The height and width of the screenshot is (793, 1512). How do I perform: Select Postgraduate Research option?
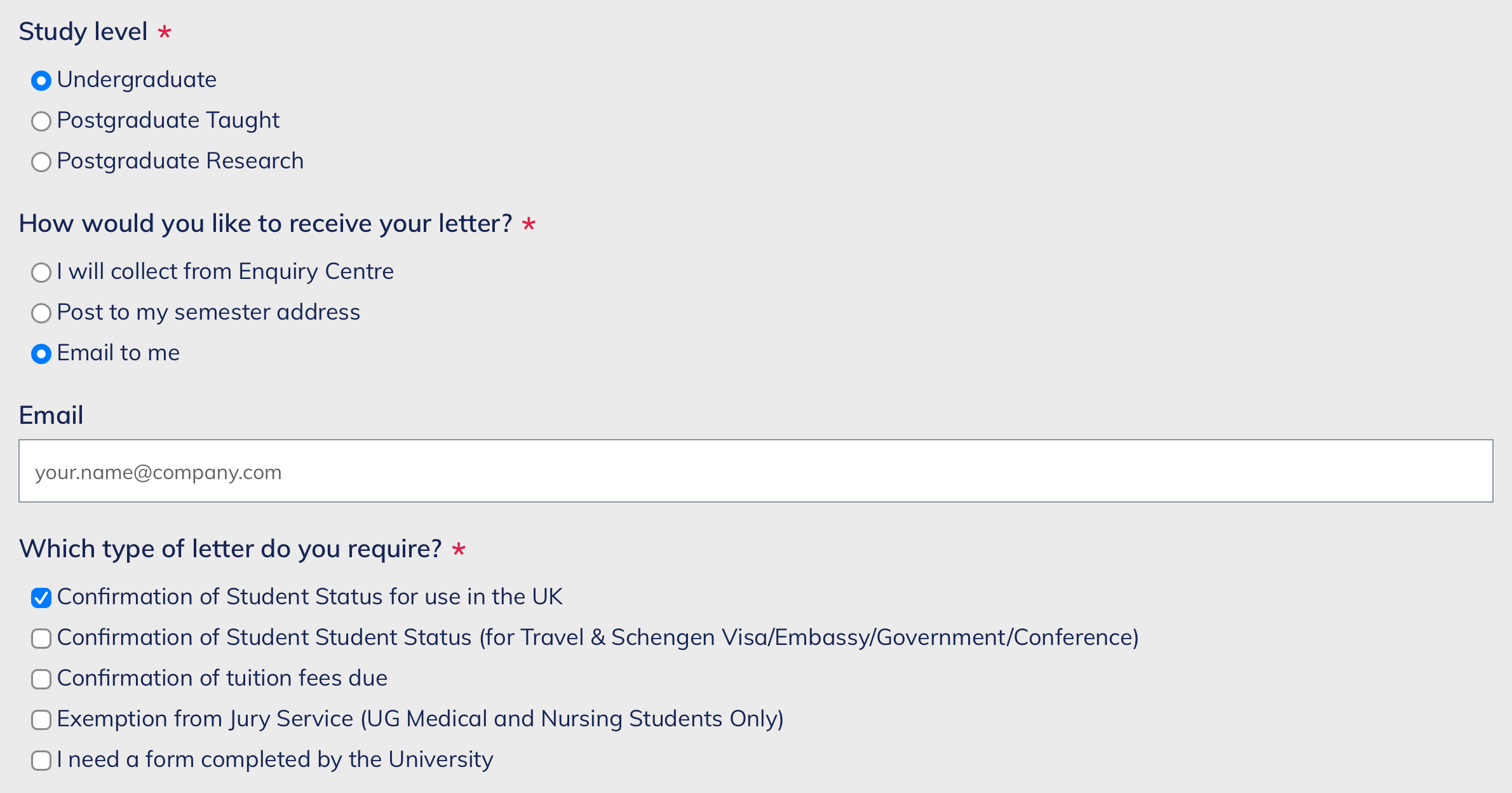point(41,162)
